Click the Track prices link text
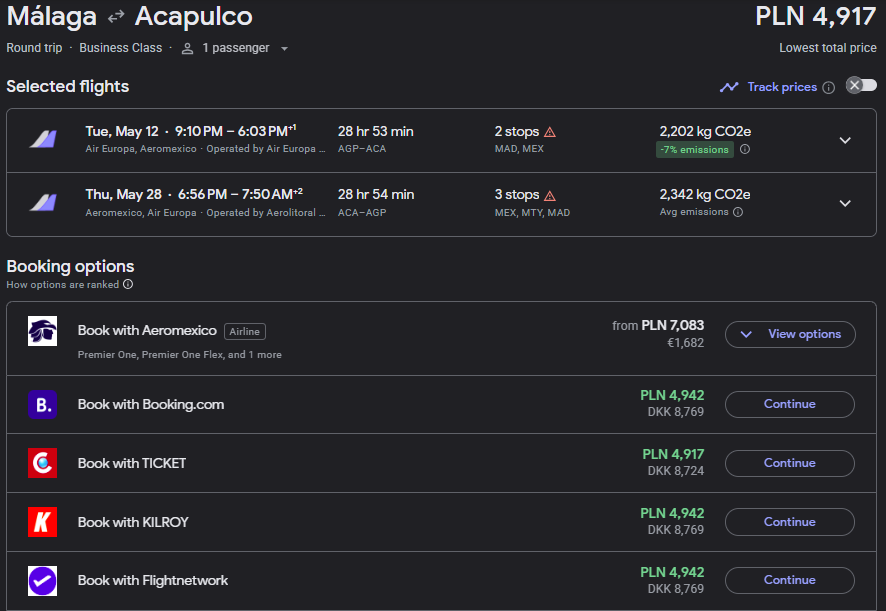886x611 pixels. pos(782,87)
